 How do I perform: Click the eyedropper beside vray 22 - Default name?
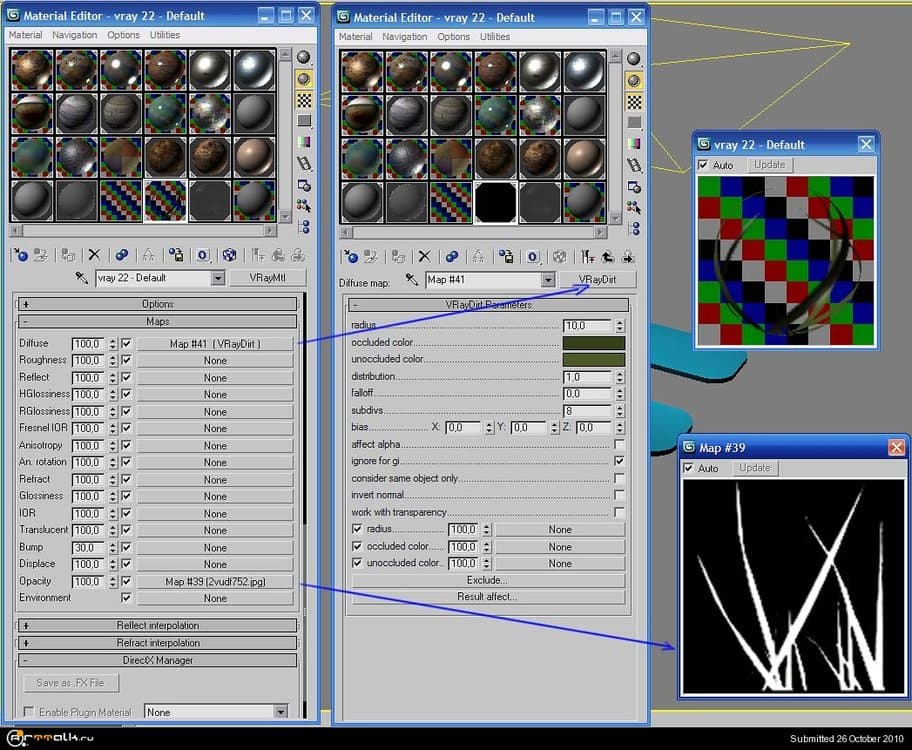click(x=82, y=278)
